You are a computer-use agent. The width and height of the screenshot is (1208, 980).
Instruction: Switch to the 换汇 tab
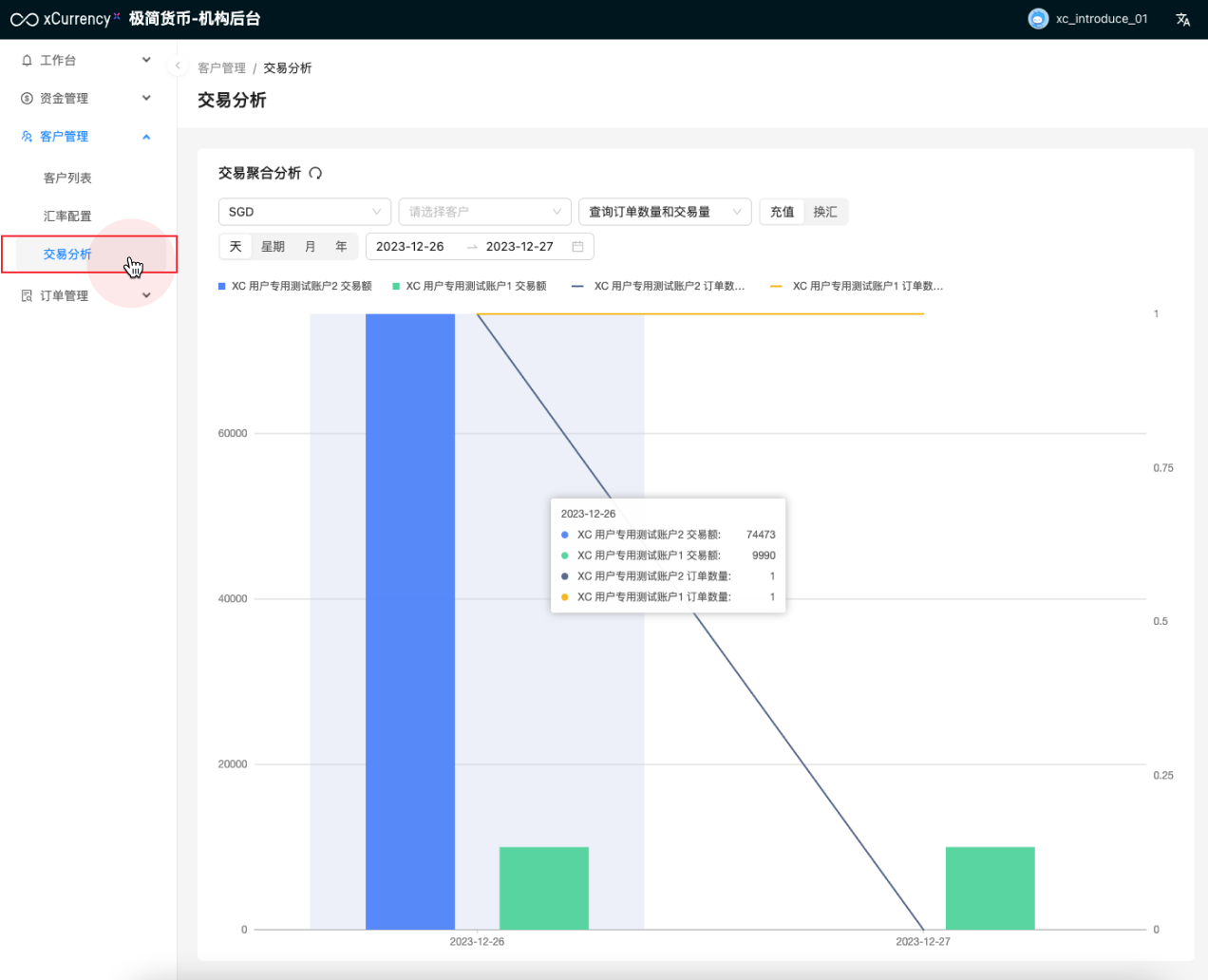825,212
